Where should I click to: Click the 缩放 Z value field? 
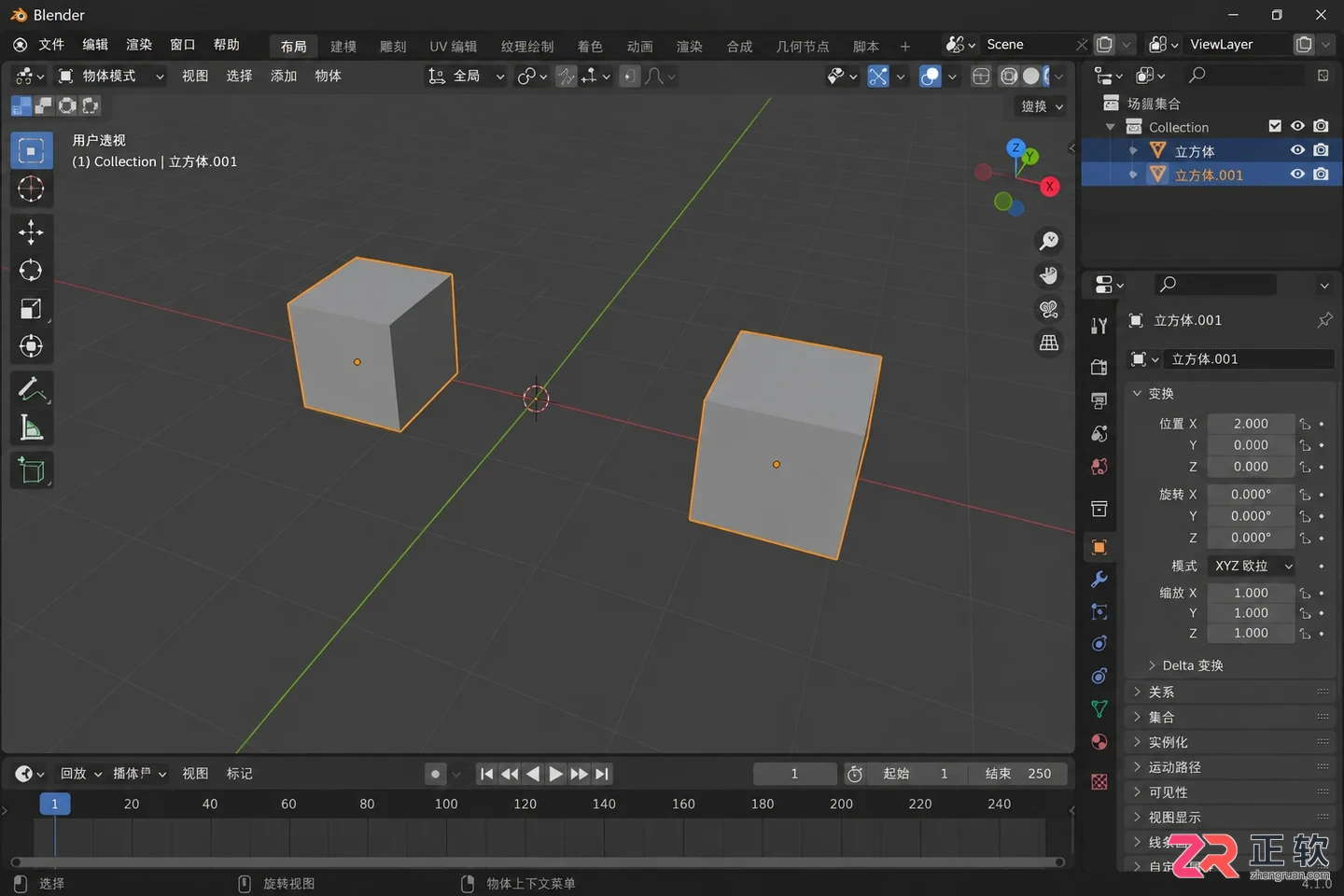[x=1251, y=633]
